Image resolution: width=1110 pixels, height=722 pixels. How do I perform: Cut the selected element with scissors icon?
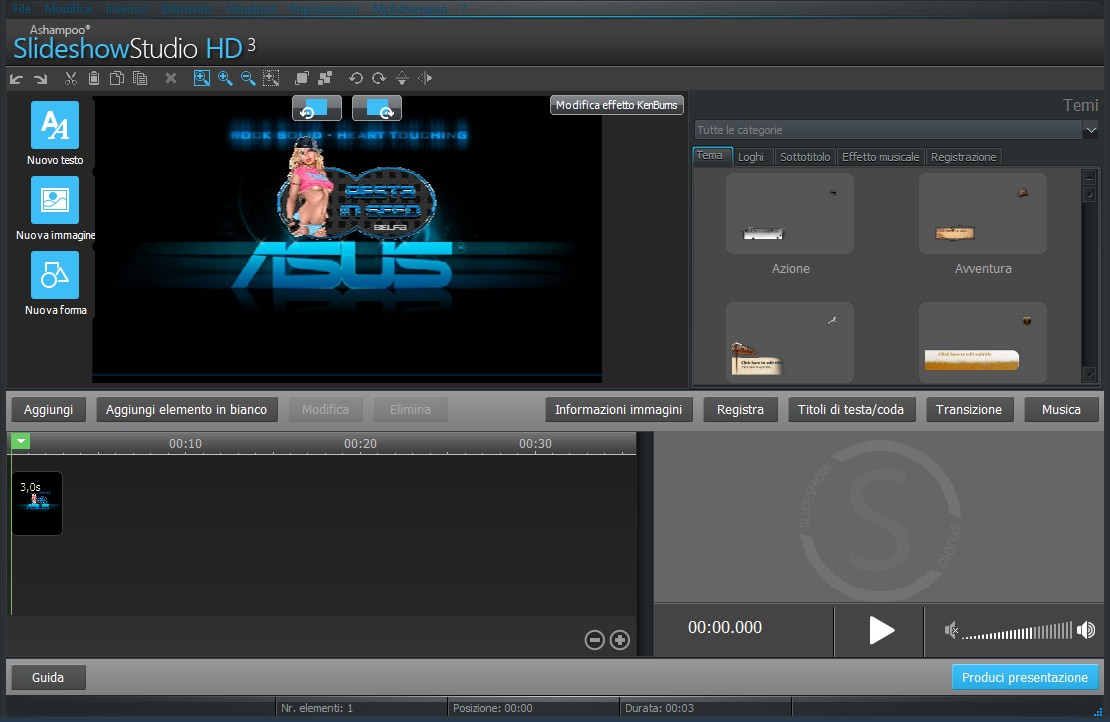tap(70, 79)
